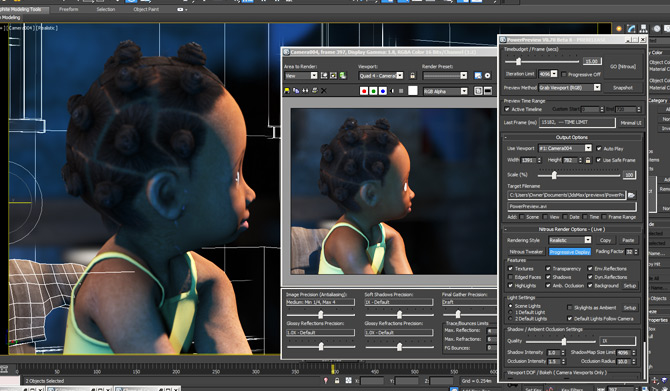Enable the green channel button
Viewport: 670px width, 391px height.
pyautogui.click(x=373, y=91)
